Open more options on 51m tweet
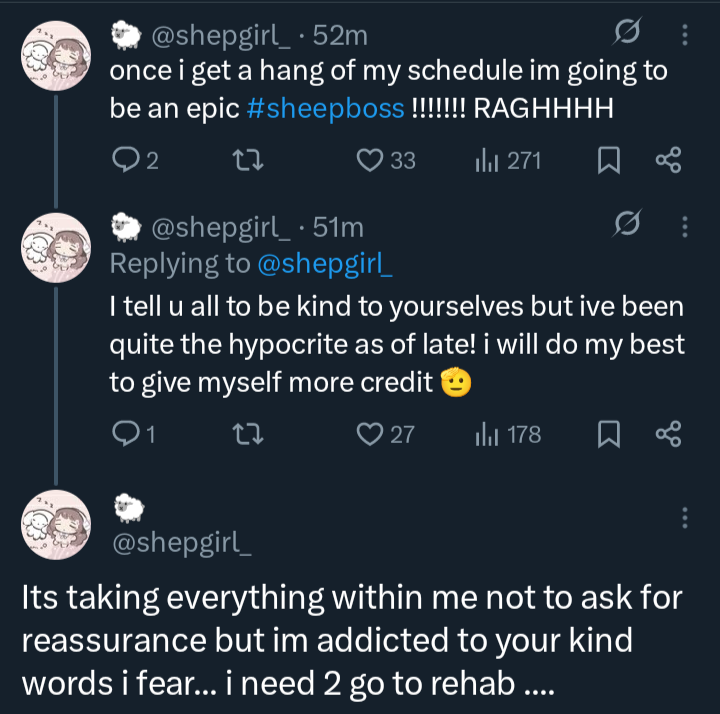The height and width of the screenshot is (714, 720). [x=685, y=228]
